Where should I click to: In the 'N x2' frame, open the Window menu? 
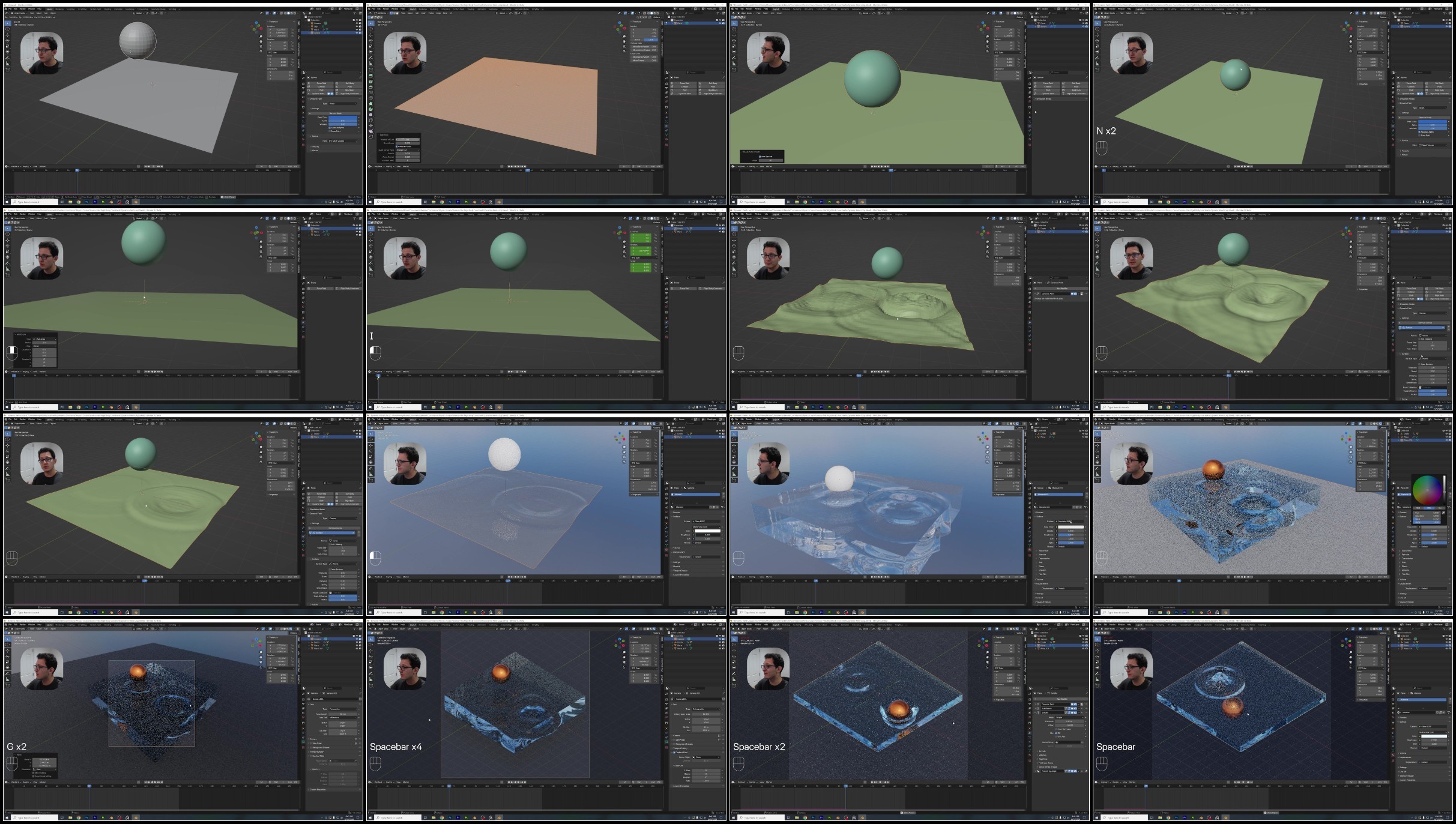1121,9
